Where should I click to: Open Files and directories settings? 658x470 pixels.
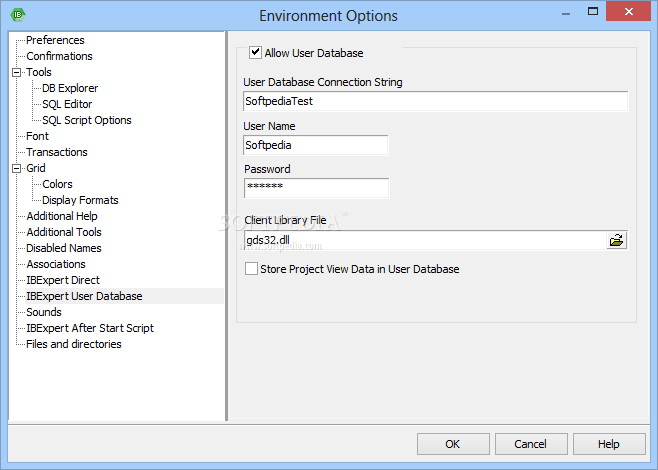click(x=73, y=344)
